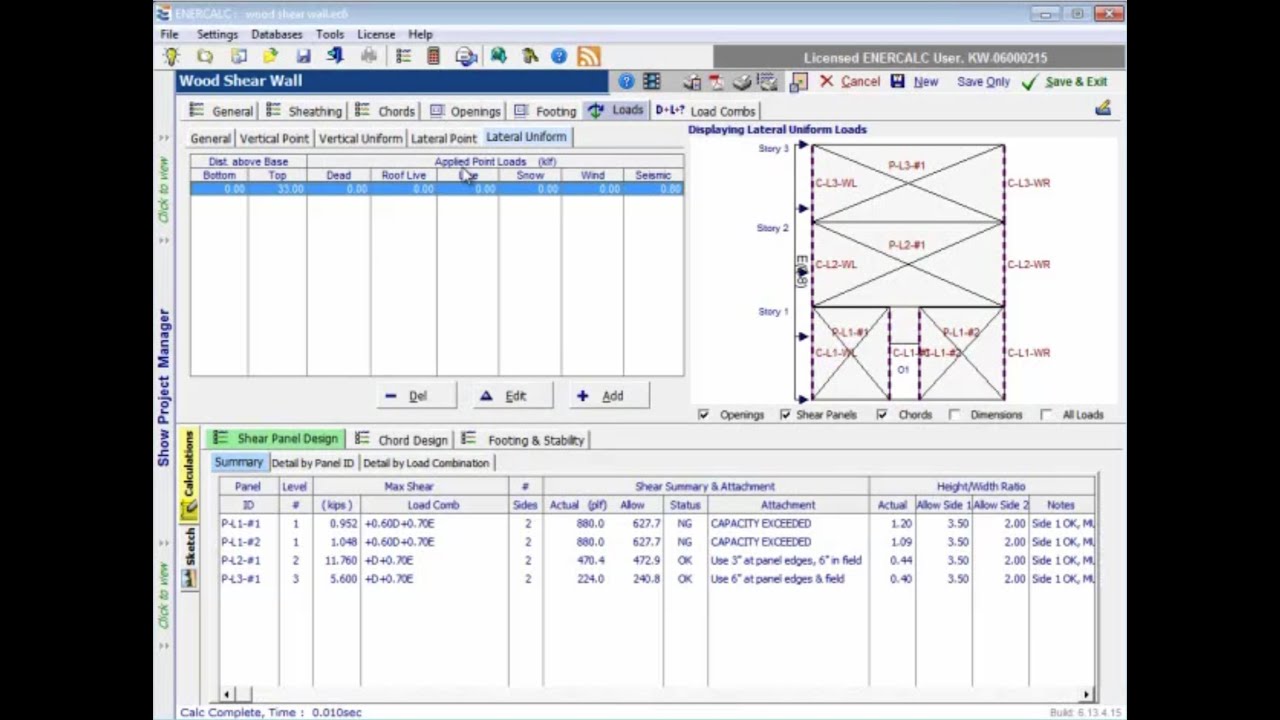Click the Add button
Image resolution: width=1280 pixels, height=720 pixels.
(x=610, y=396)
